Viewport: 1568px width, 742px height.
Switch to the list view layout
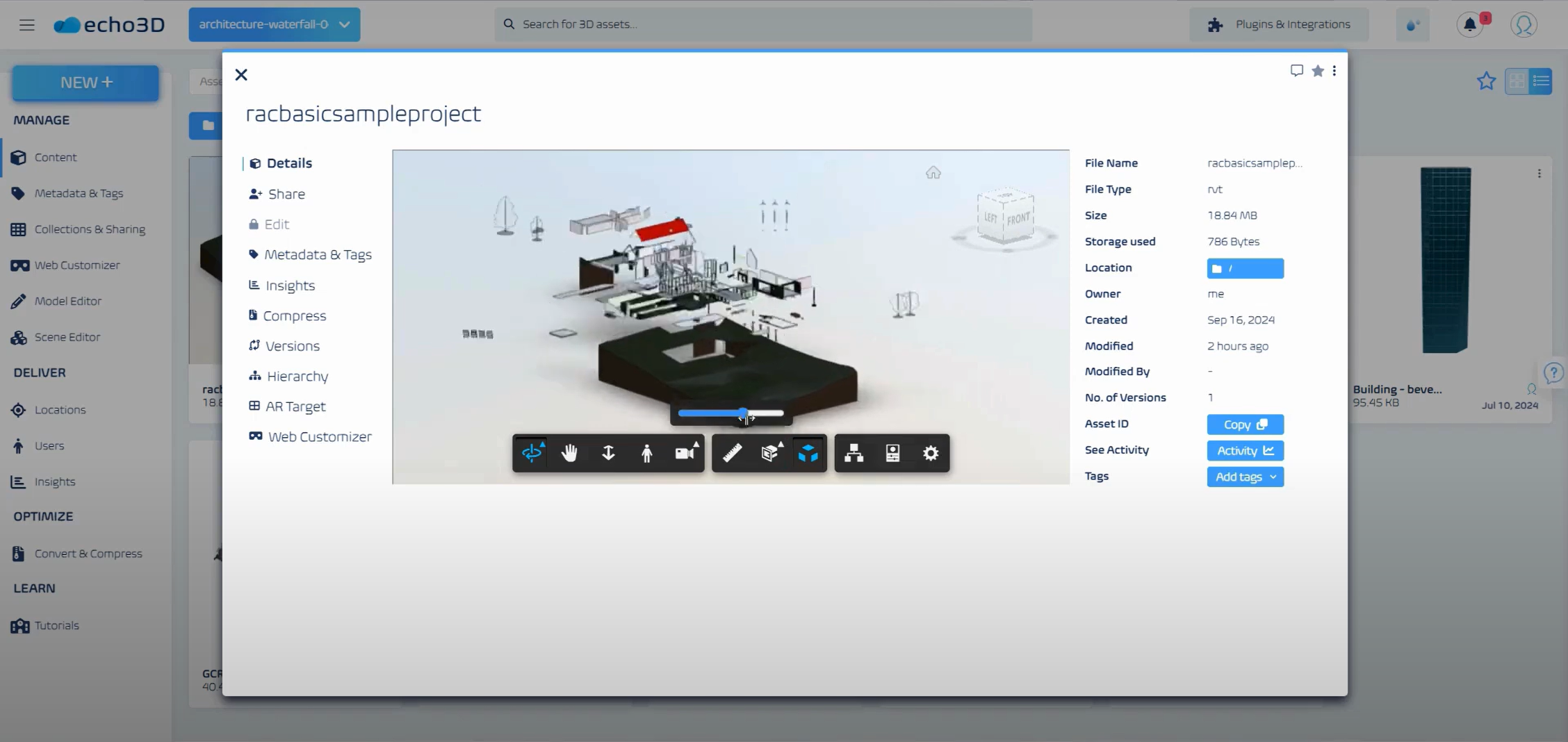pos(1541,81)
